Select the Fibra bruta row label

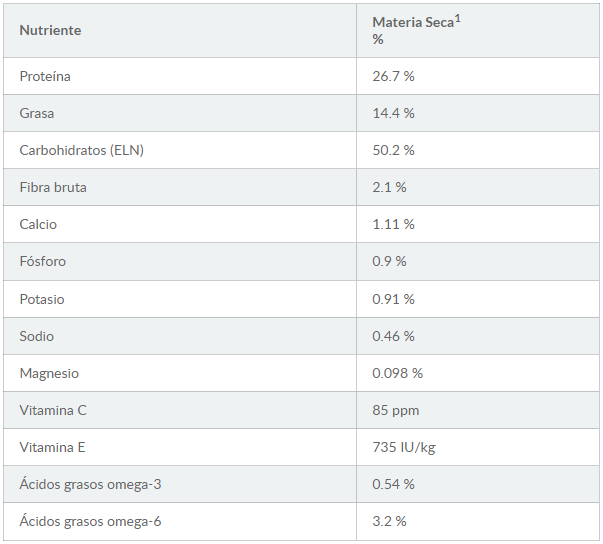click(x=53, y=187)
